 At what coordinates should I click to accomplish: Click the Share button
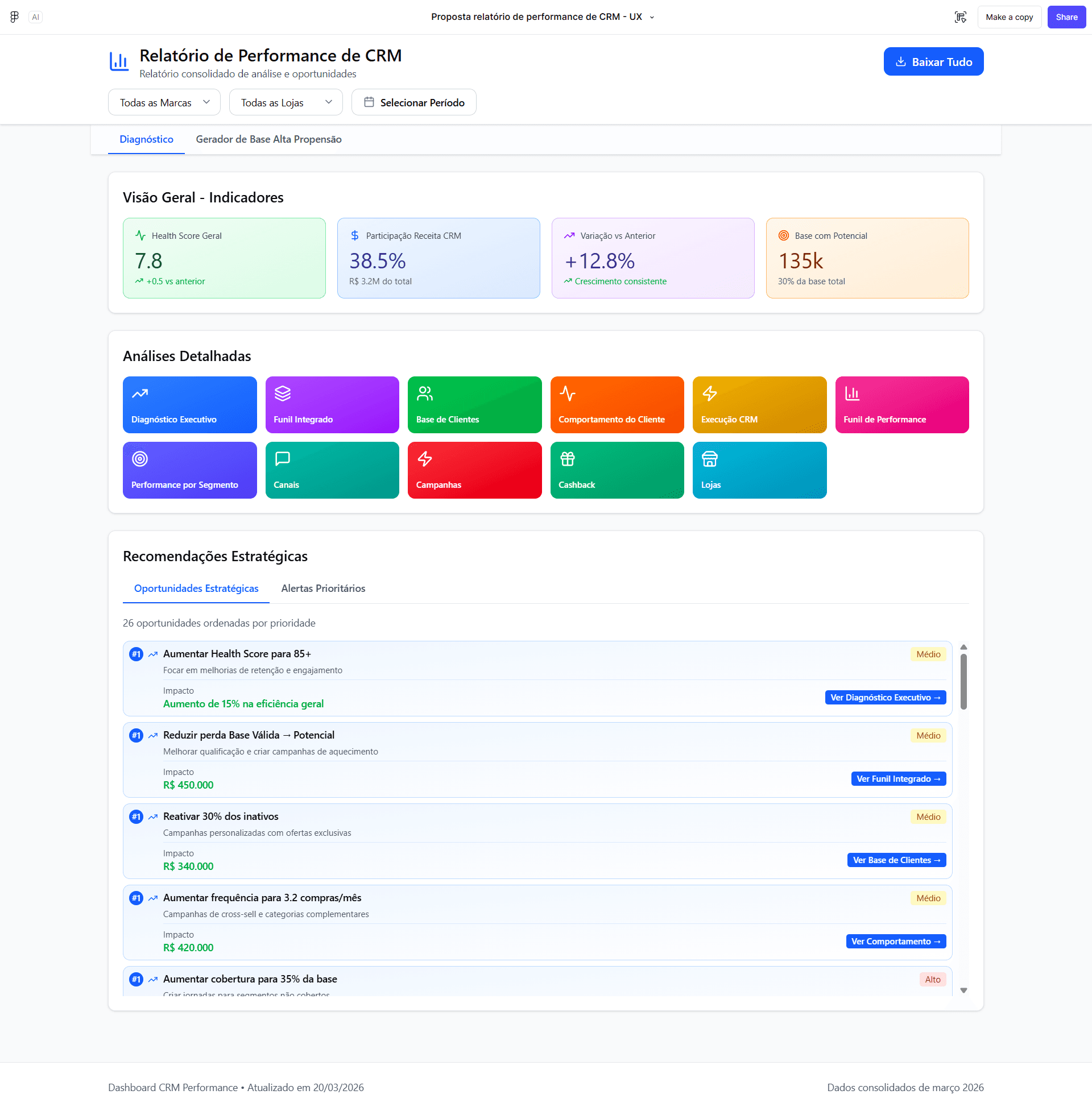(x=1066, y=17)
